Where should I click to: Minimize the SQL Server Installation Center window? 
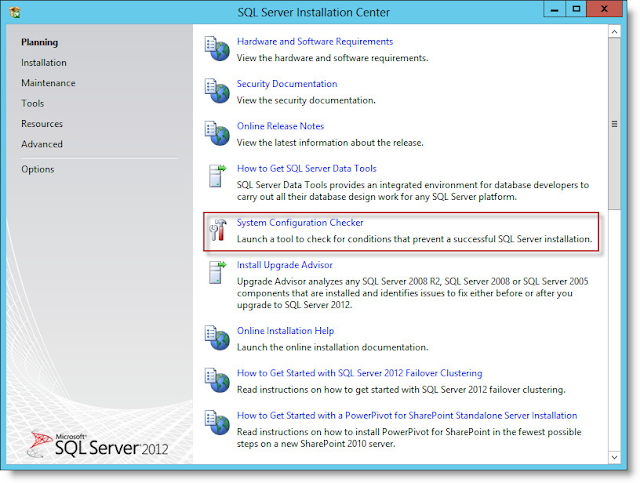(554, 9)
